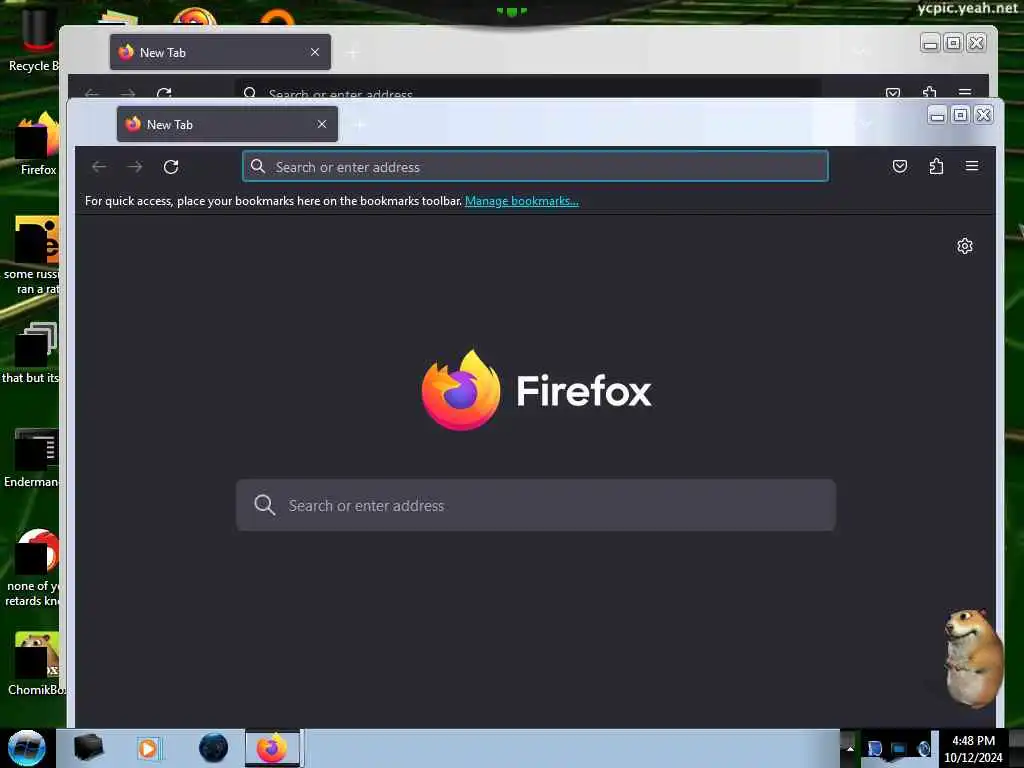
Task: Open hamburger application menu in front window
Action: (x=972, y=167)
